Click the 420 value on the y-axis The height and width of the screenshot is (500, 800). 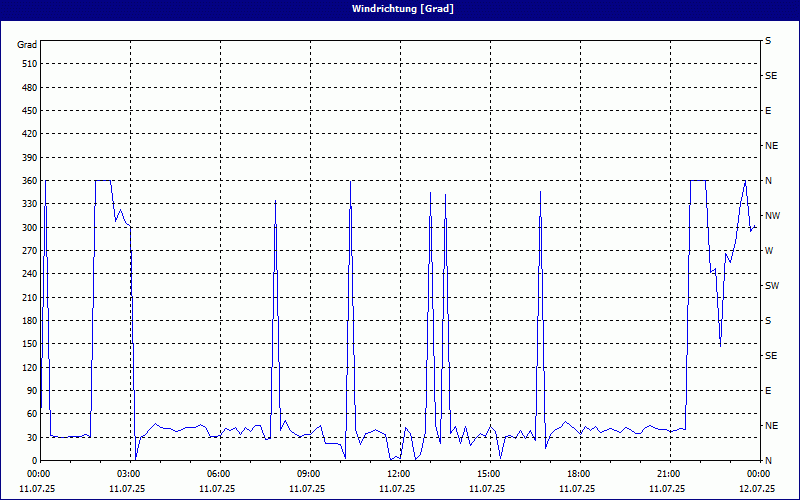[27, 134]
